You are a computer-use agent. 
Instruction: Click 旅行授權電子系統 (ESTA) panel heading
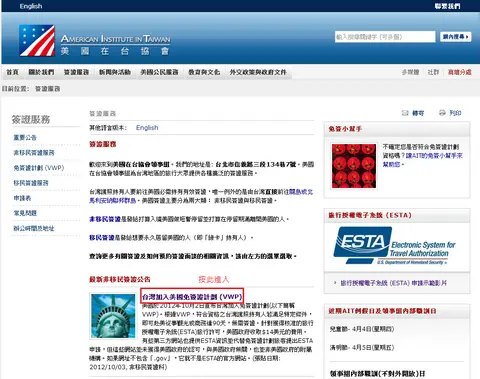click(370, 215)
